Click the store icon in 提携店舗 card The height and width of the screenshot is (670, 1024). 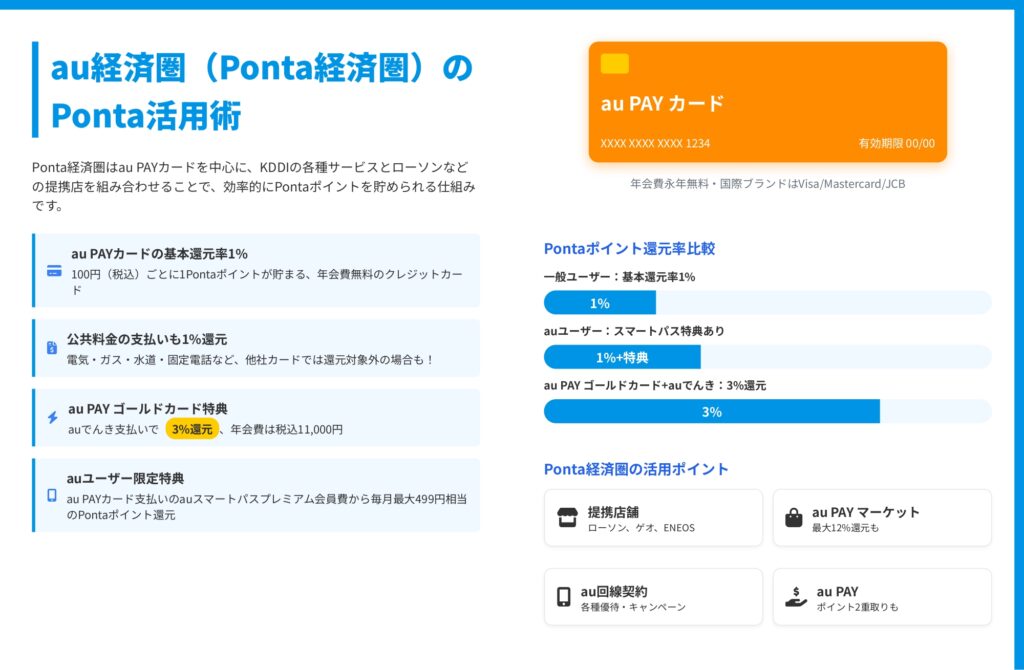[567, 518]
